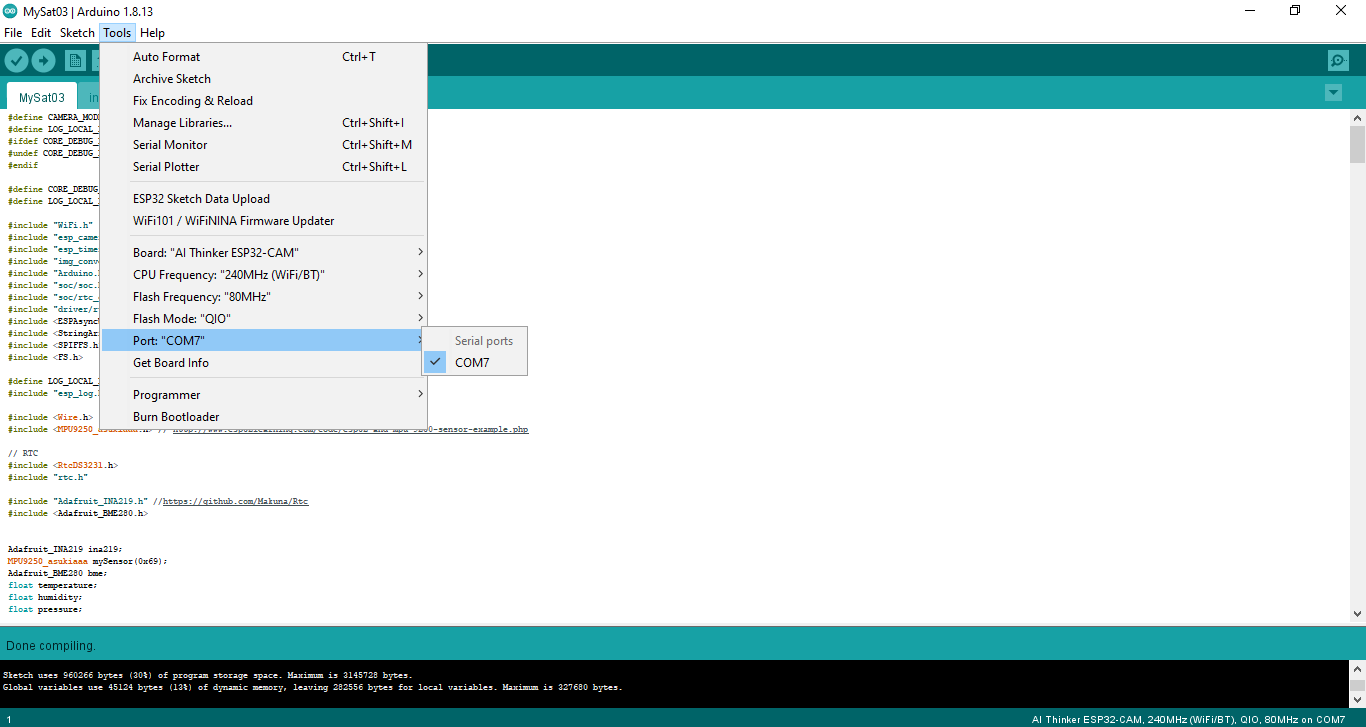Viewport: 1366px width, 727px height.
Task: Click the Verify checkmark toolbar icon
Action: 16,60
